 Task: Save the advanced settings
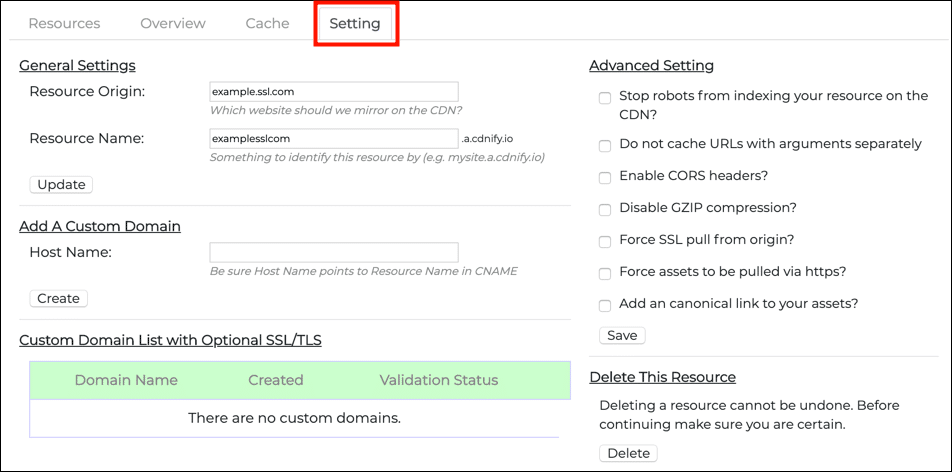coord(622,336)
